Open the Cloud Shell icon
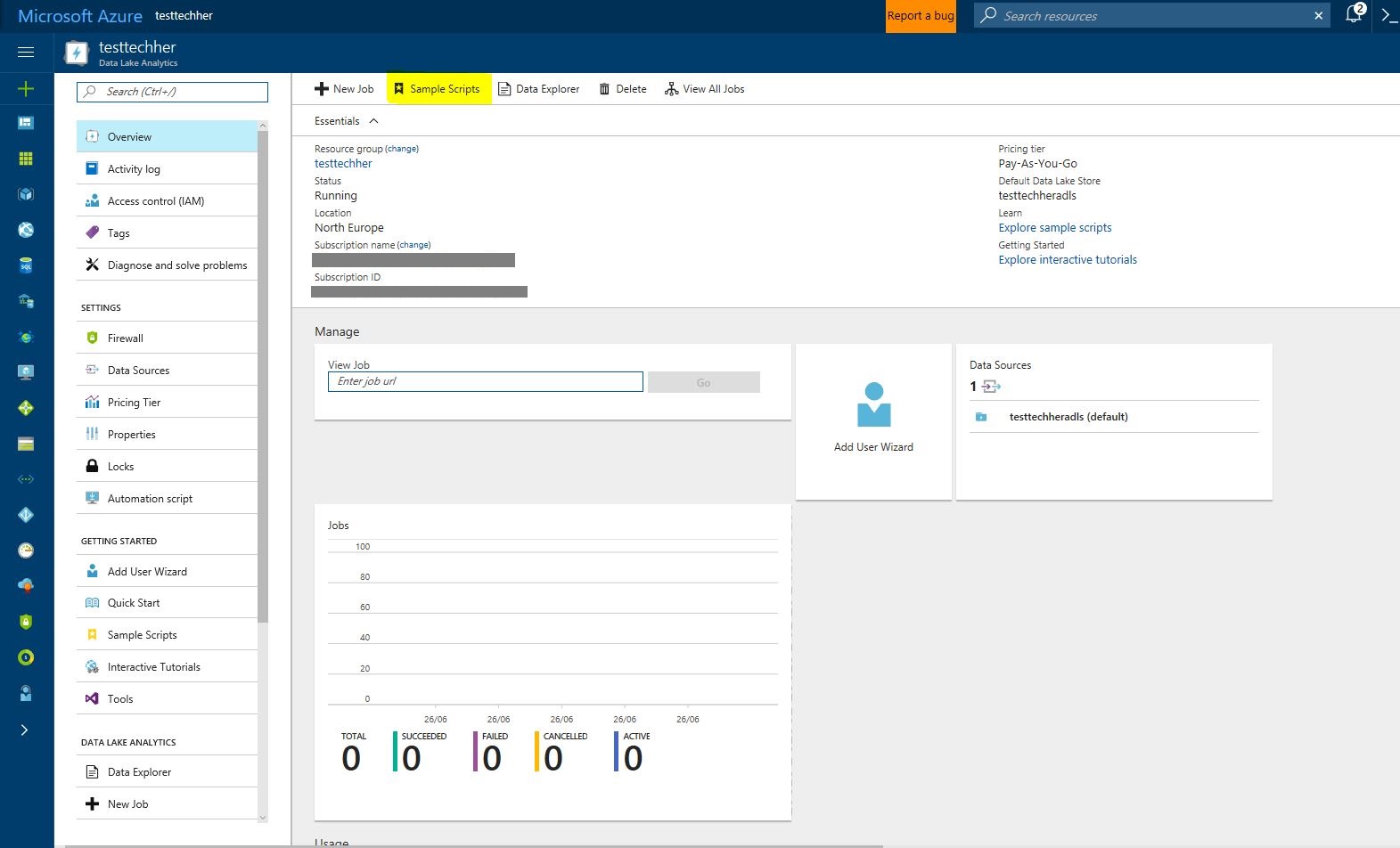This screenshot has height=848, width=1400. point(1388,15)
